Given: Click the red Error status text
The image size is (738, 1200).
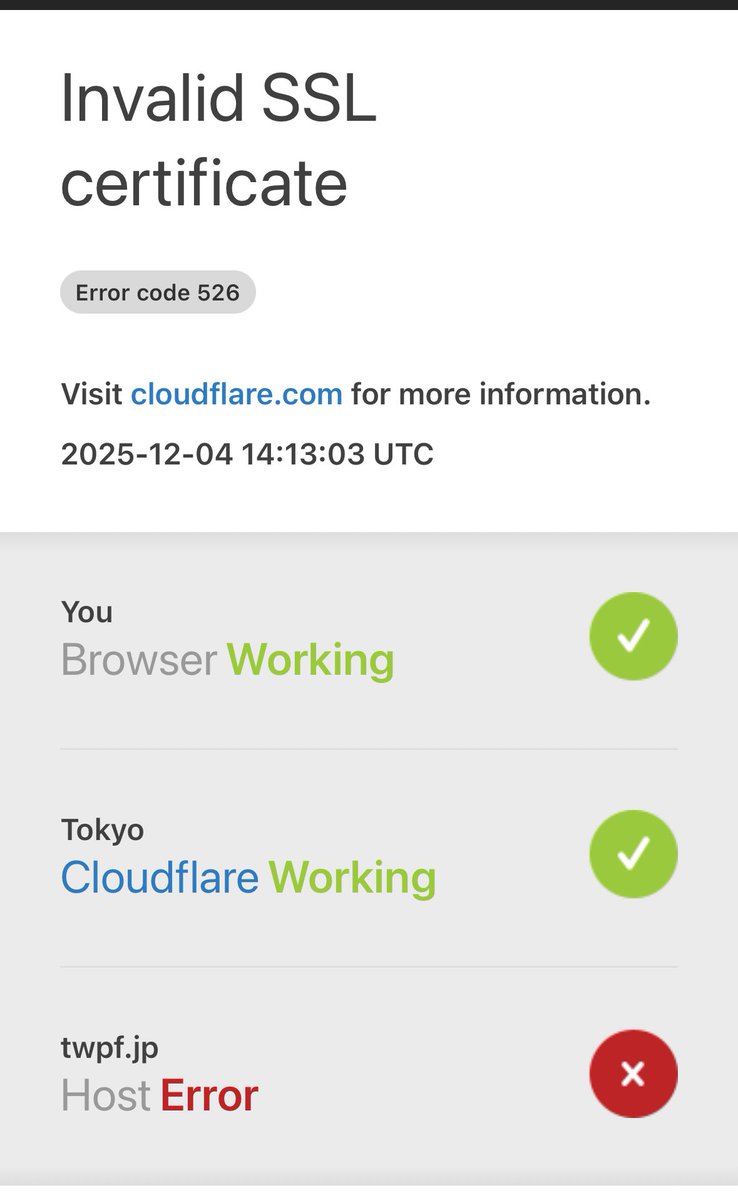Looking at the screenshot, I should click(x=209, y=1096).
